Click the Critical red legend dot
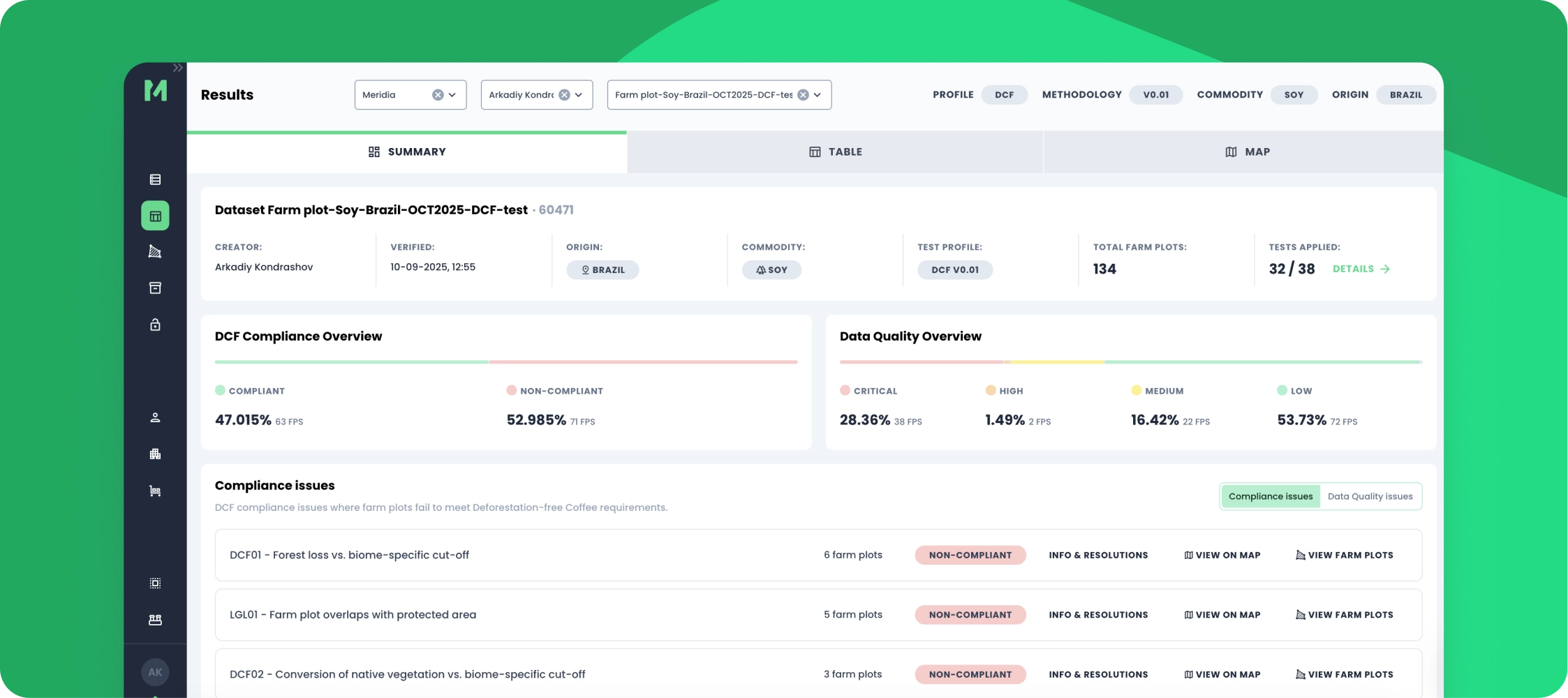Viewport: 1568px width, 698px height. point(845,390)
